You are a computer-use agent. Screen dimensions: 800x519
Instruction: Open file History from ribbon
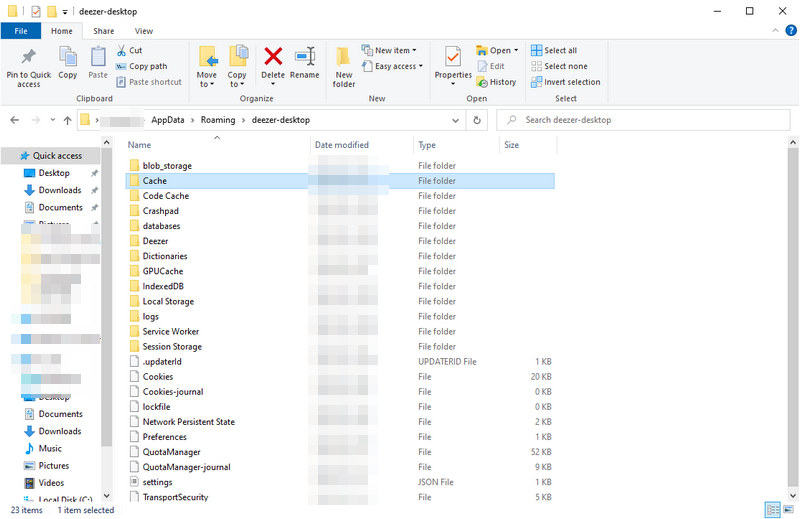coord(496,82)
